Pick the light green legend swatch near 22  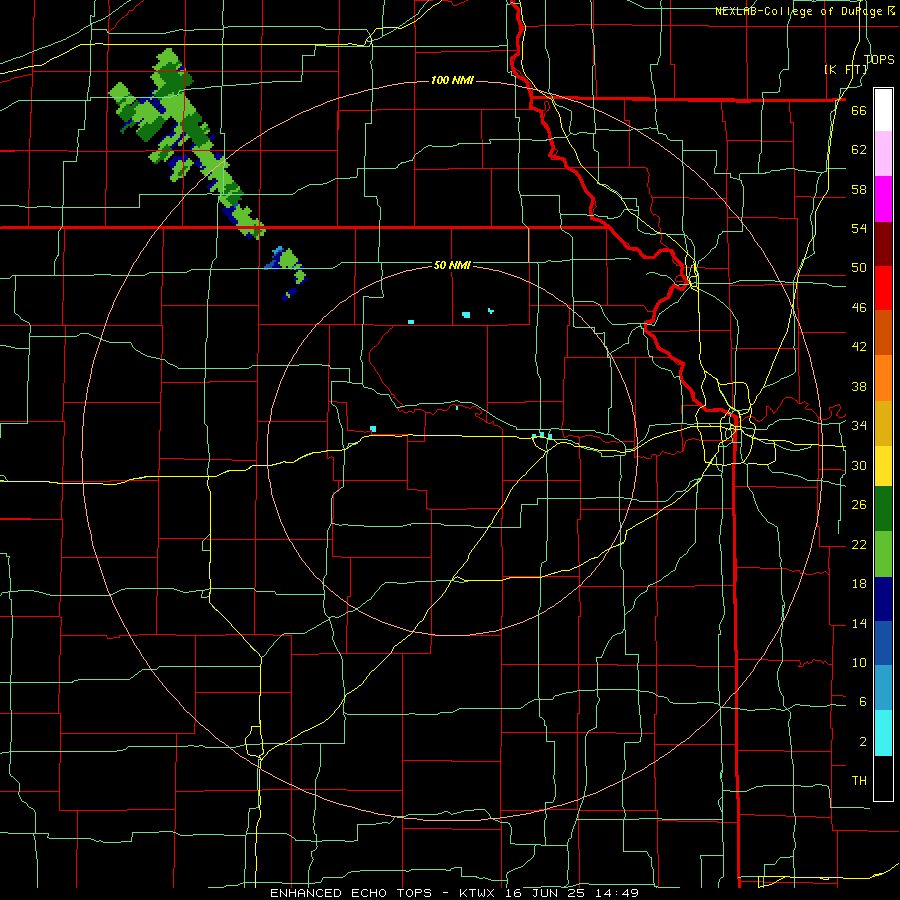point(883,554)
